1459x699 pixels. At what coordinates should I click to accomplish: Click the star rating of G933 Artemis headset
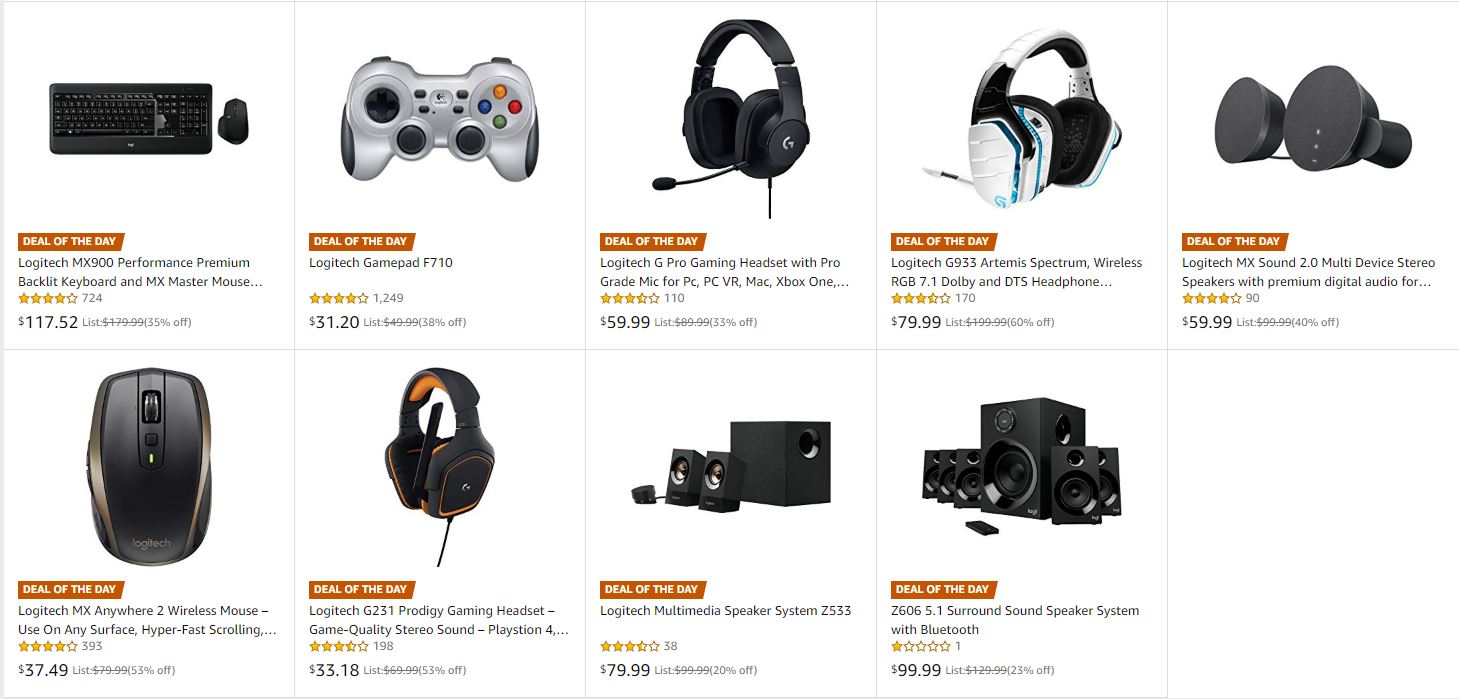(920, 298)
